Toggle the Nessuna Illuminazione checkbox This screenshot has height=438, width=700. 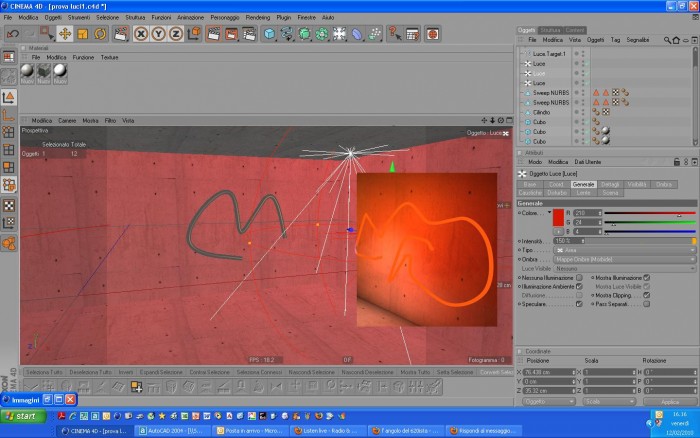[x=579, y=278]
